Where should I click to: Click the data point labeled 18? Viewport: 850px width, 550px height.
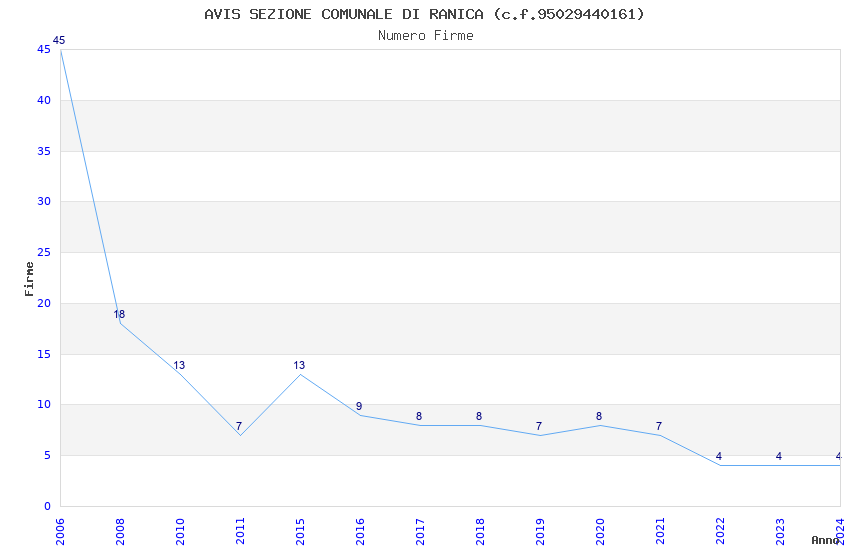(x=119, y=314)
